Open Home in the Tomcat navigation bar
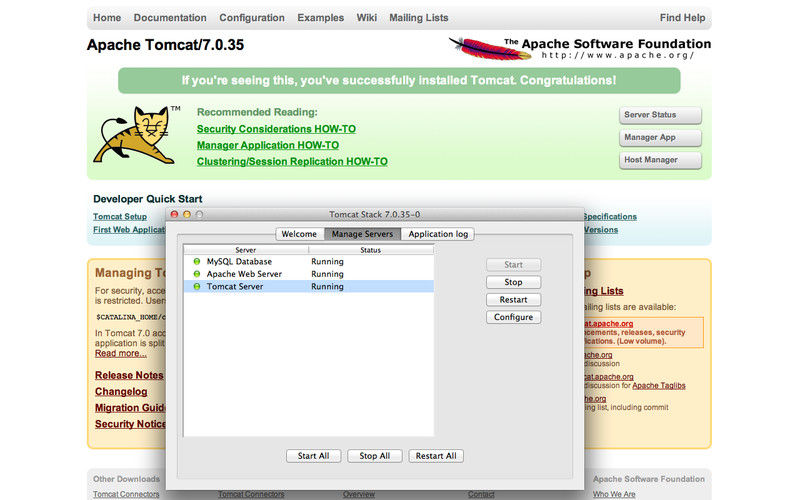The image size is (800, 500). coord(107,18)
